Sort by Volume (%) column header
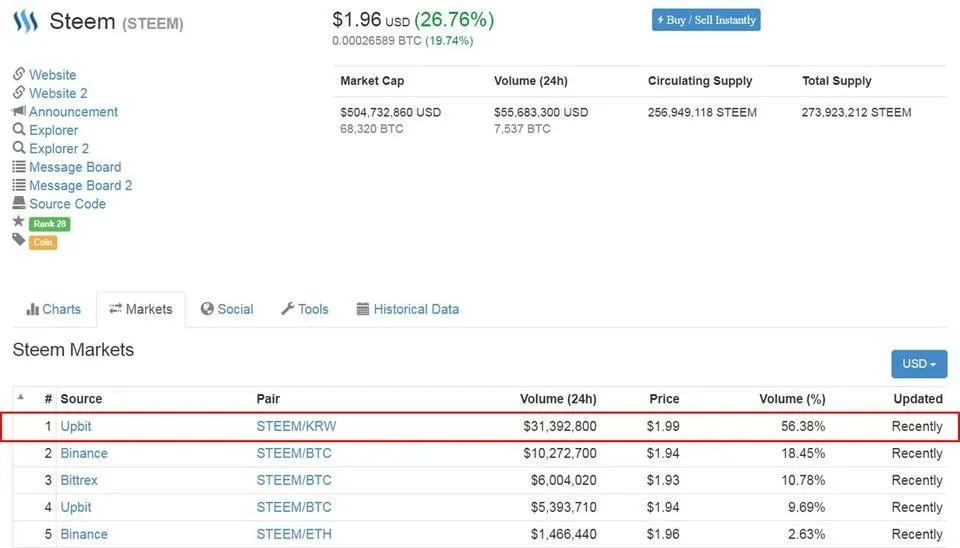The height and width of the screenshot is (548, 960). [x=792, y=399]
